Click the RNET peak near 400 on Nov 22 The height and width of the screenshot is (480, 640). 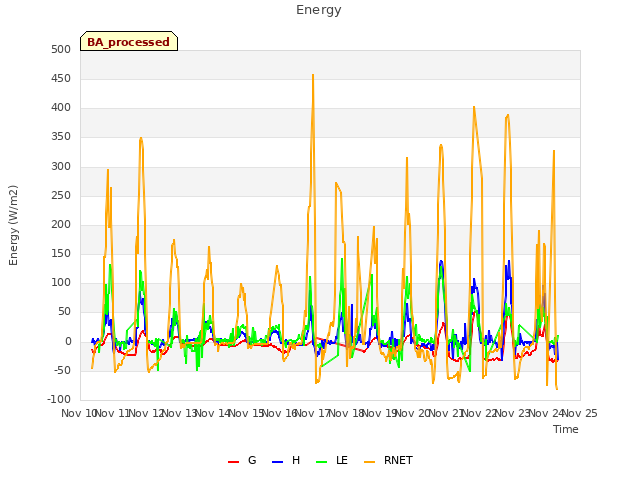[x=474, y=107]
